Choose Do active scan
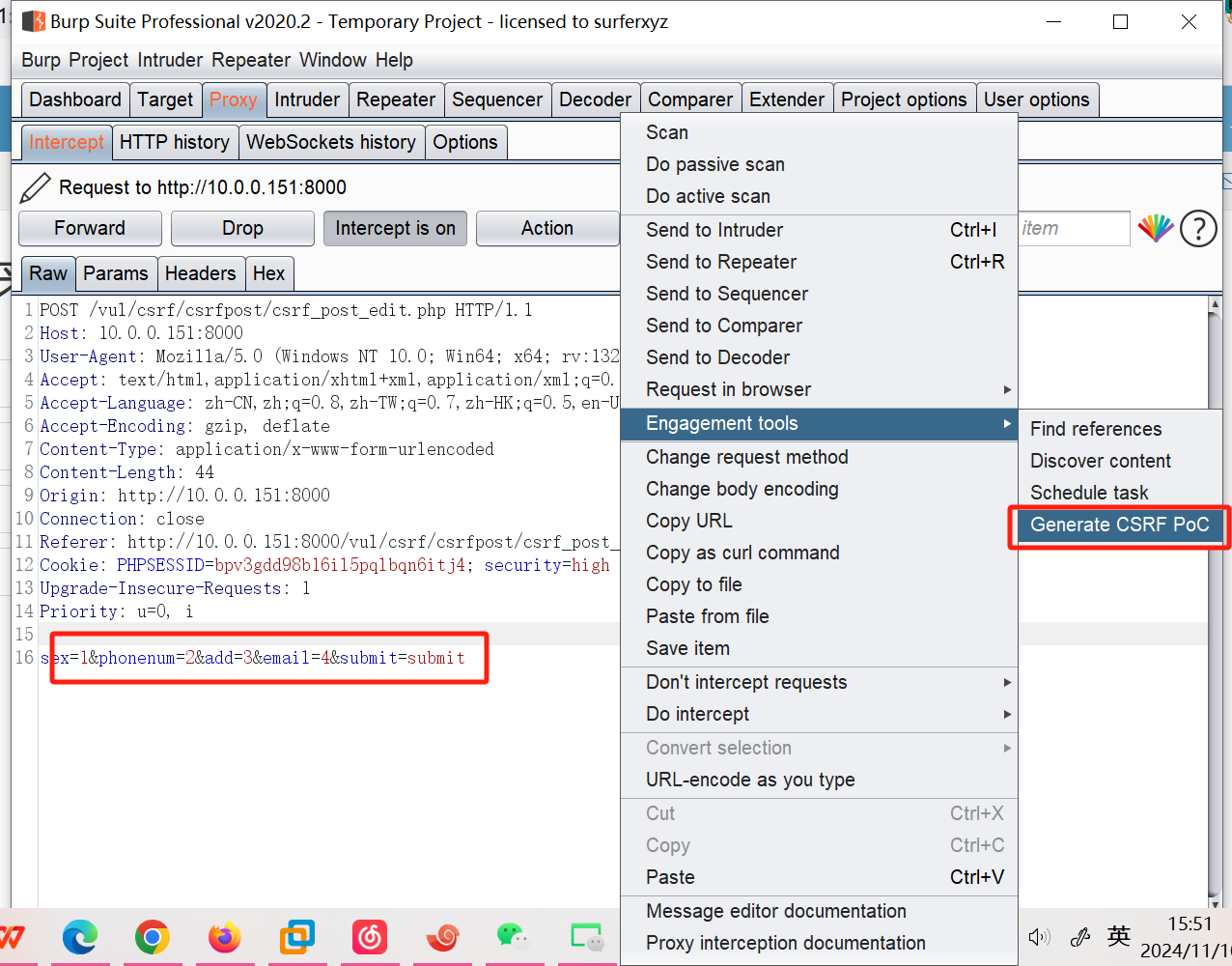The image size is (1232, 966). (x=819, y=196)
